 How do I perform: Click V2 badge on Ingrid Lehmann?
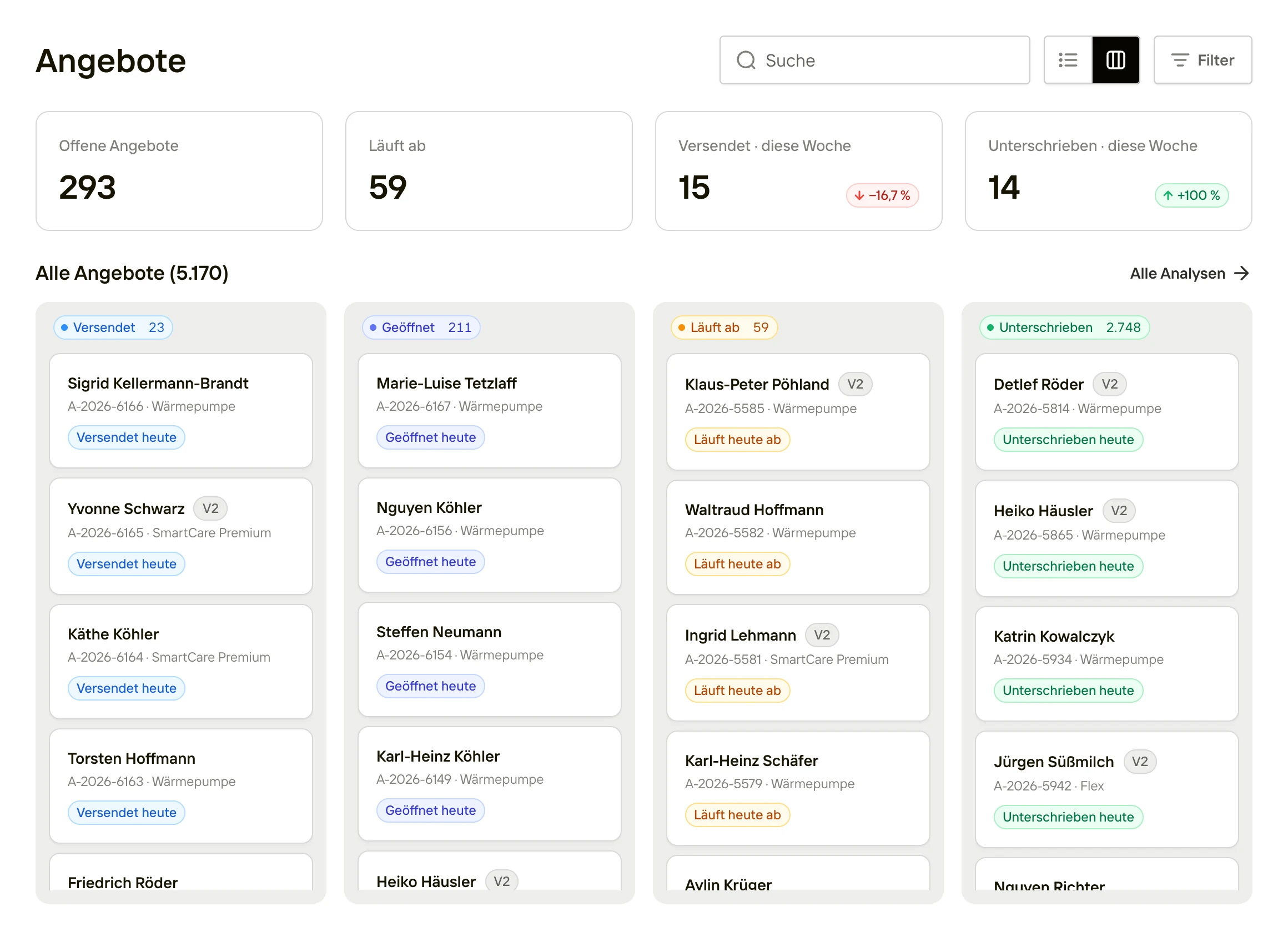point(822,635)
